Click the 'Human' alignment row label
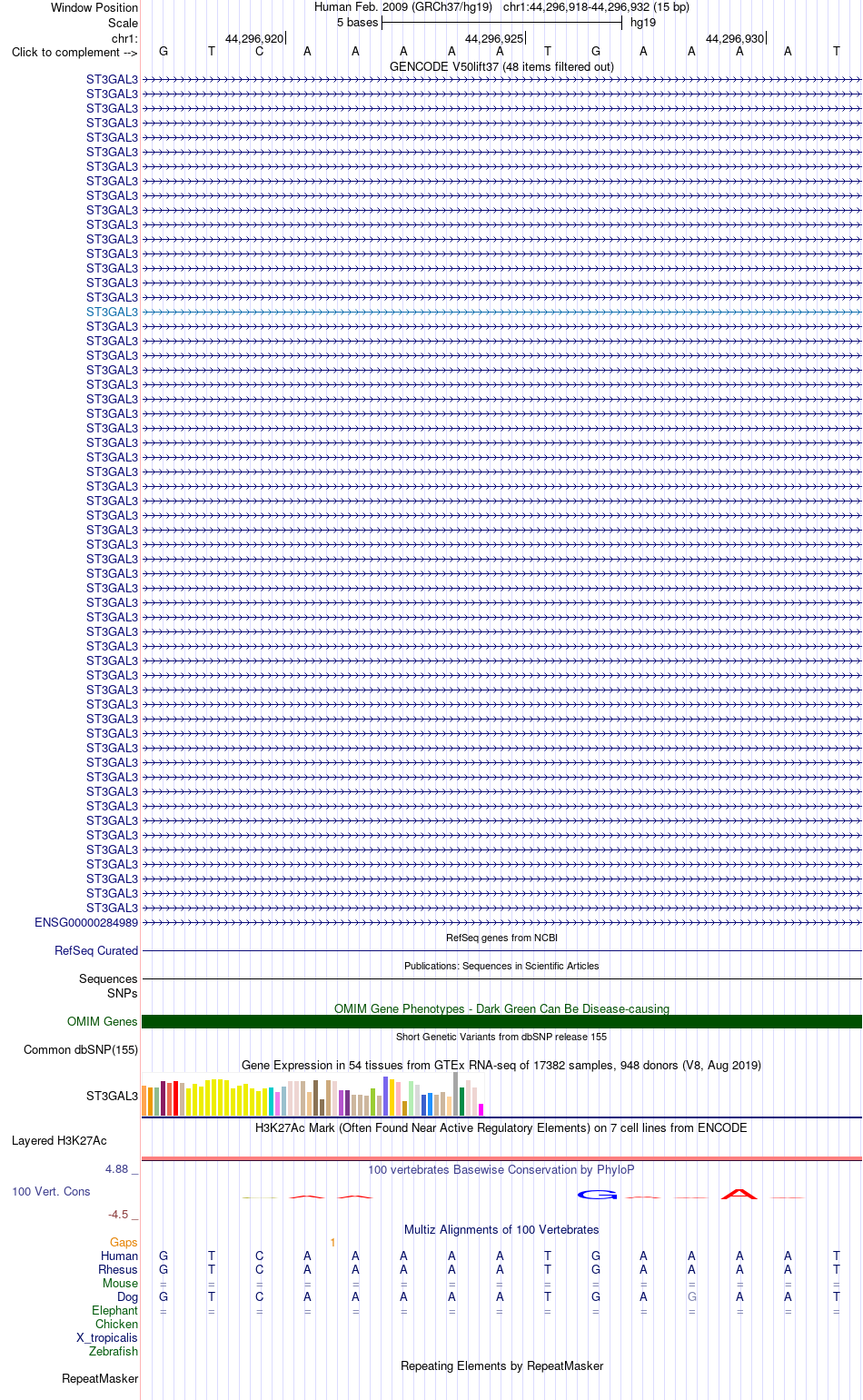Screen dimensions: 863x1400 [x=119, y=1256]
